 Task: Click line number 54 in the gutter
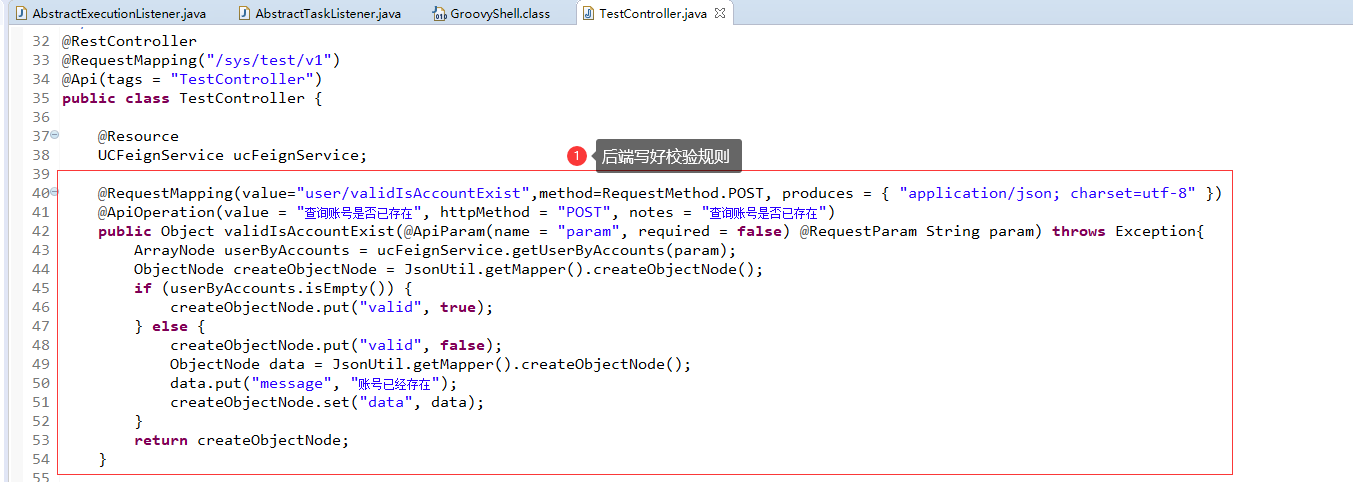[x=40, y=459]
